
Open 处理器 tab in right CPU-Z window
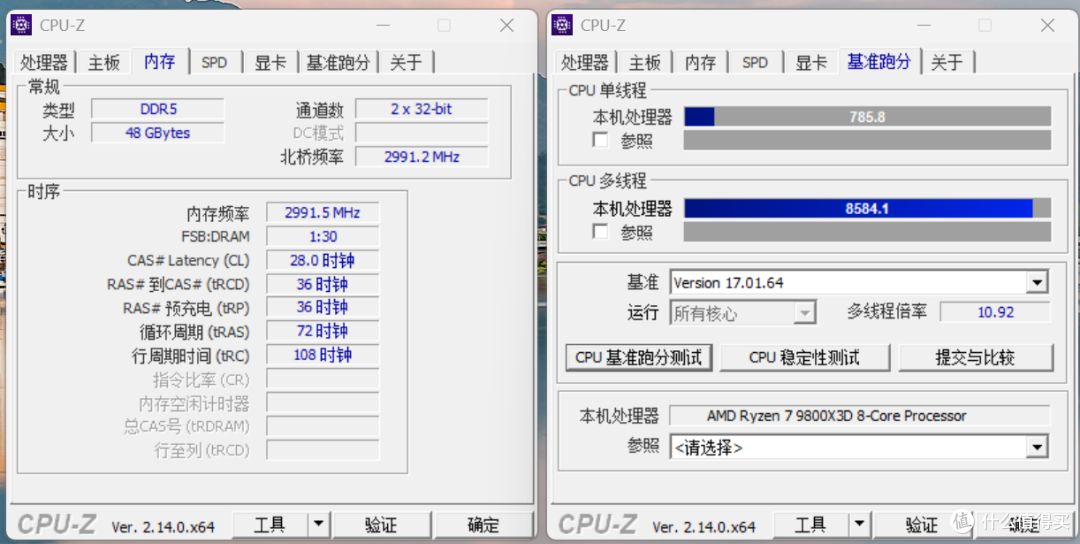click(585, 63)
